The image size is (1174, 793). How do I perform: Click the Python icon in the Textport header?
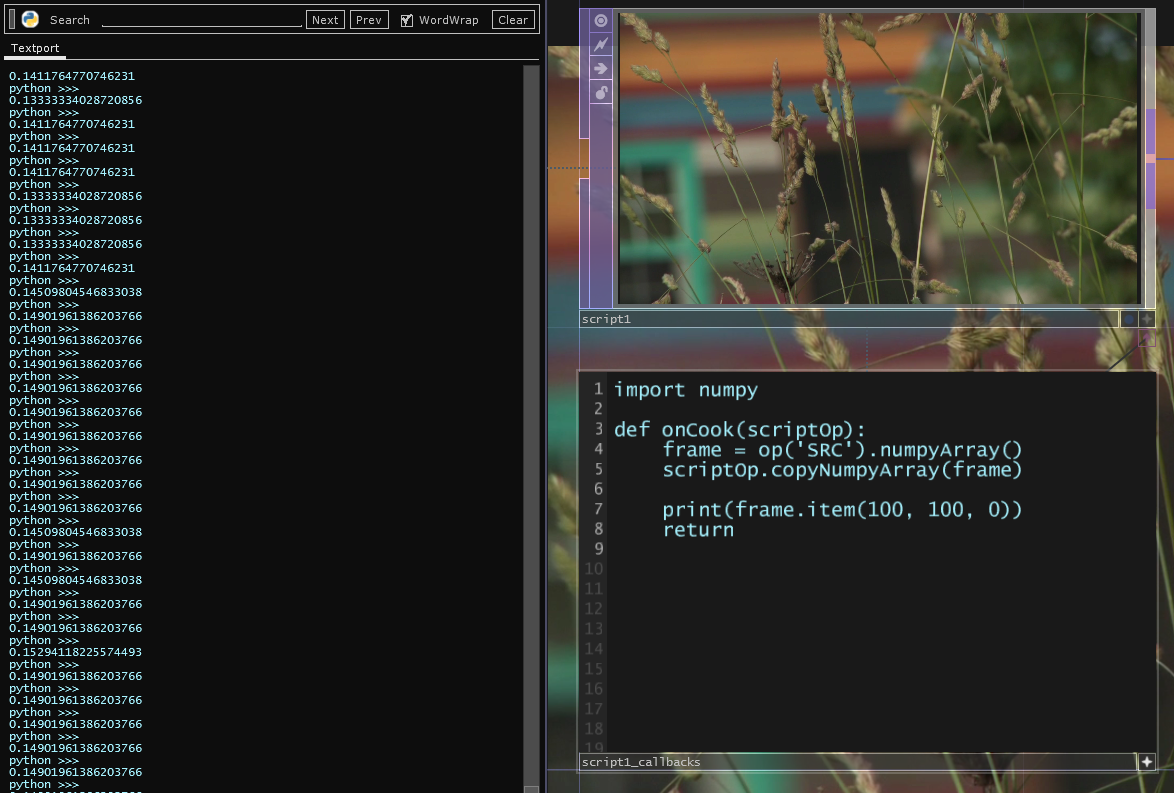[30, 19]
